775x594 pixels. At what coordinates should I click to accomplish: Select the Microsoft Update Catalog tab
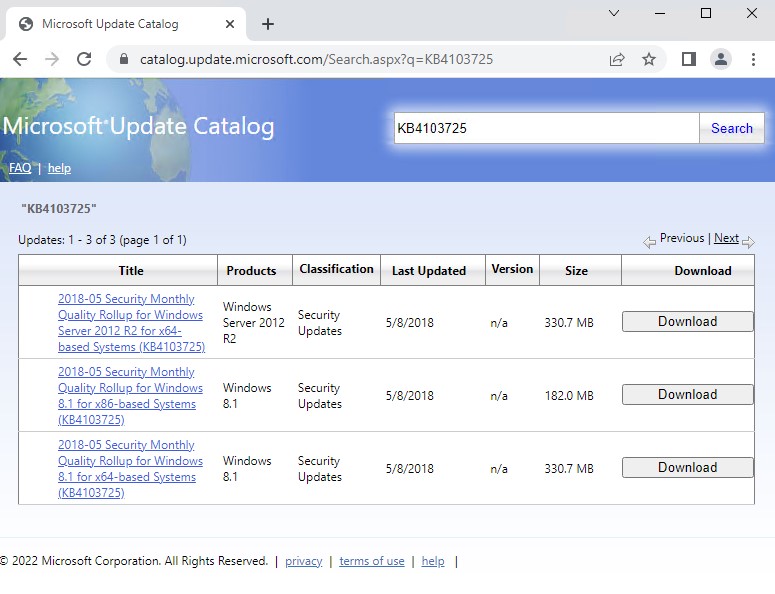[126, 24]
